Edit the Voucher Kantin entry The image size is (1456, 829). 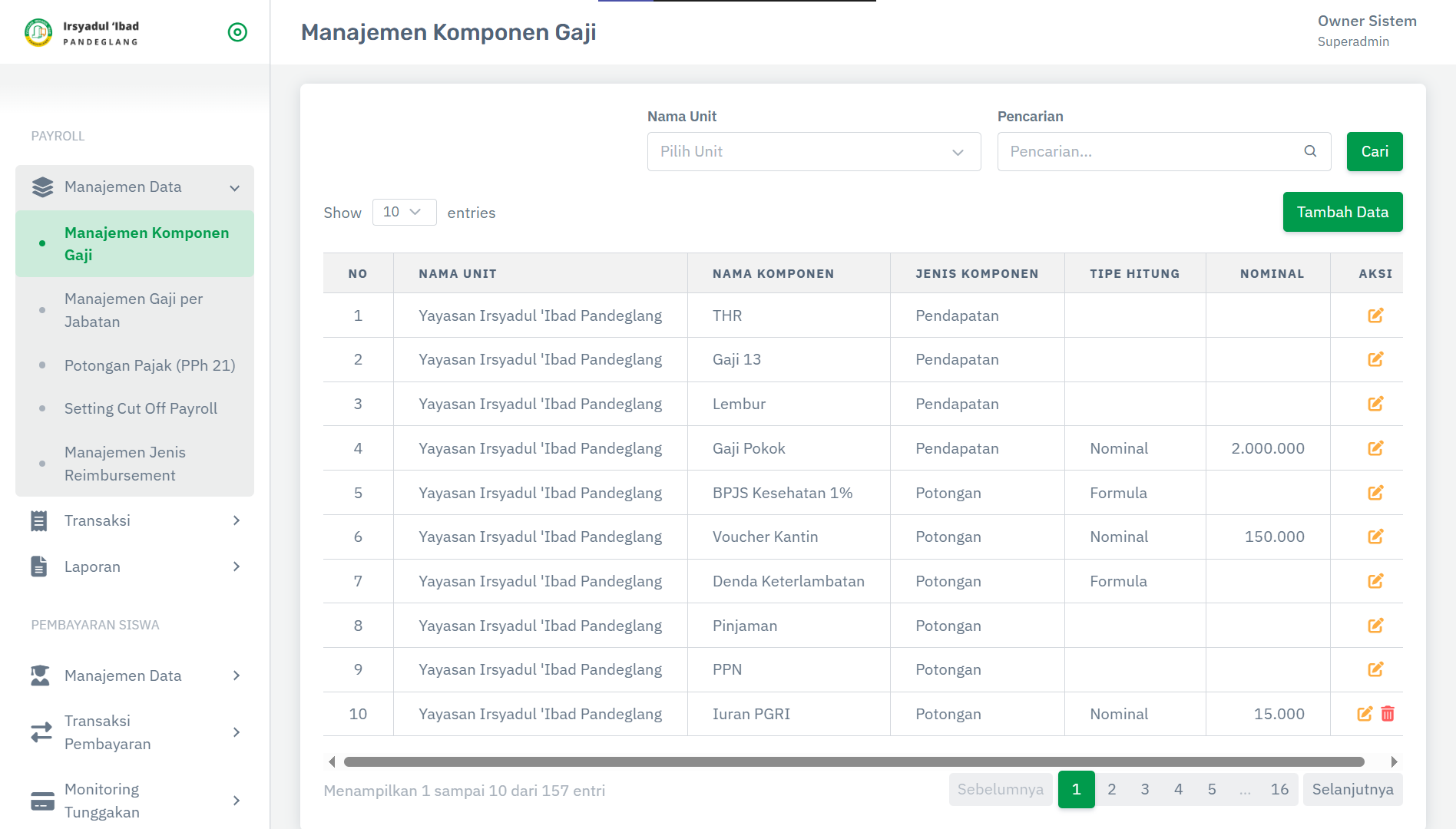(1375, 537)
